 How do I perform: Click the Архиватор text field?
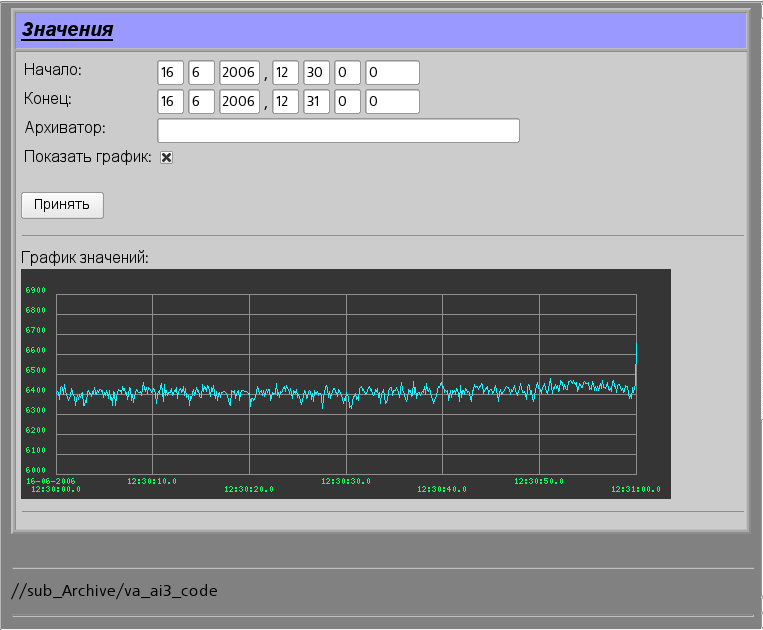(x=338, y=131)
